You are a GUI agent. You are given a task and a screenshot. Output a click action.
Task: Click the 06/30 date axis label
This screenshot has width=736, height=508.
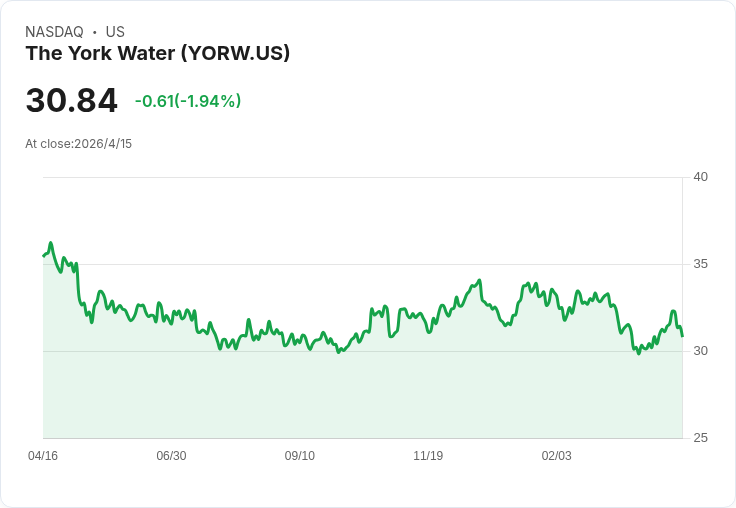coord(171,455)
